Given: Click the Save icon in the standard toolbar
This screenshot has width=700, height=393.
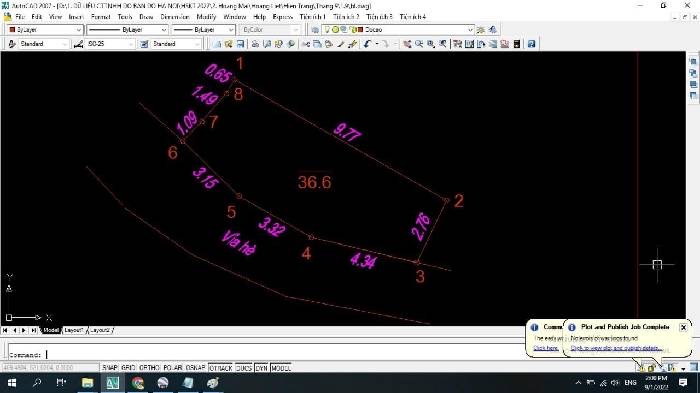Looking at the screenshot, I should click(x=240, y=44).
